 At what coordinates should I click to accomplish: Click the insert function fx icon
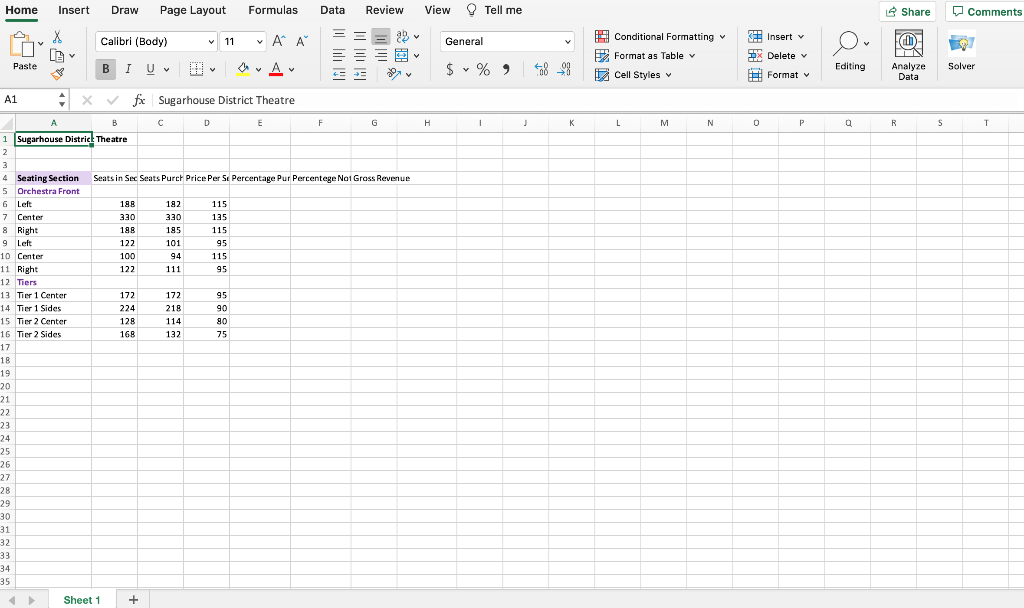139,100
